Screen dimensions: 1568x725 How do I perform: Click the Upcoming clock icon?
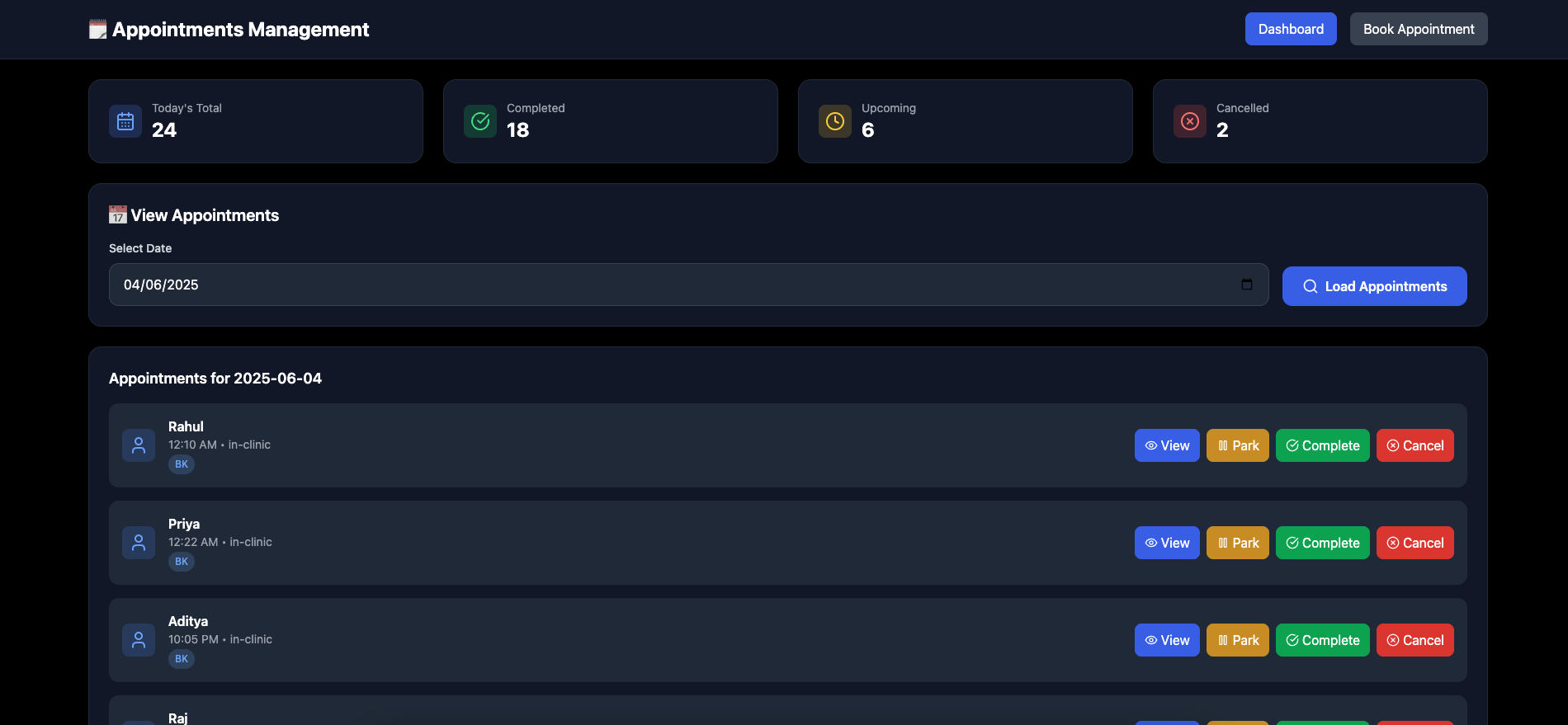[835, 121]
